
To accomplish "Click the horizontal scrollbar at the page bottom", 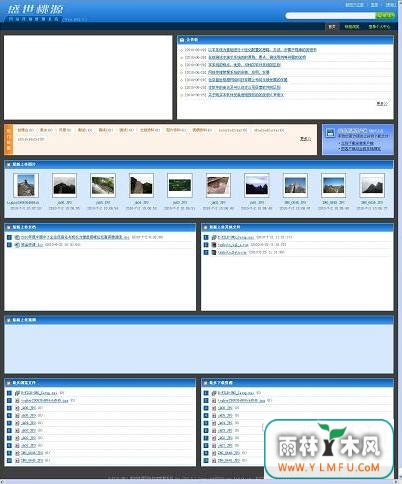I will (x=199, y=482).
